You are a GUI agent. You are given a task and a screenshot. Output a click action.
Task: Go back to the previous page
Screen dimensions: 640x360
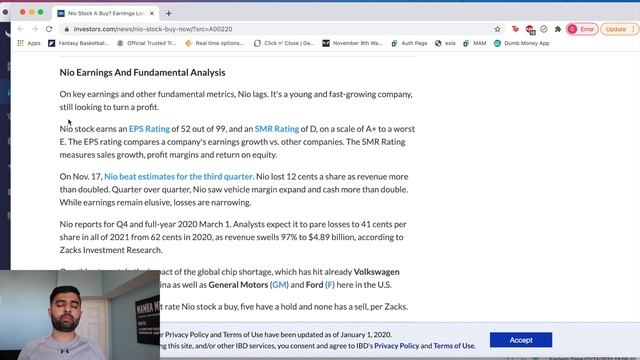20,29
